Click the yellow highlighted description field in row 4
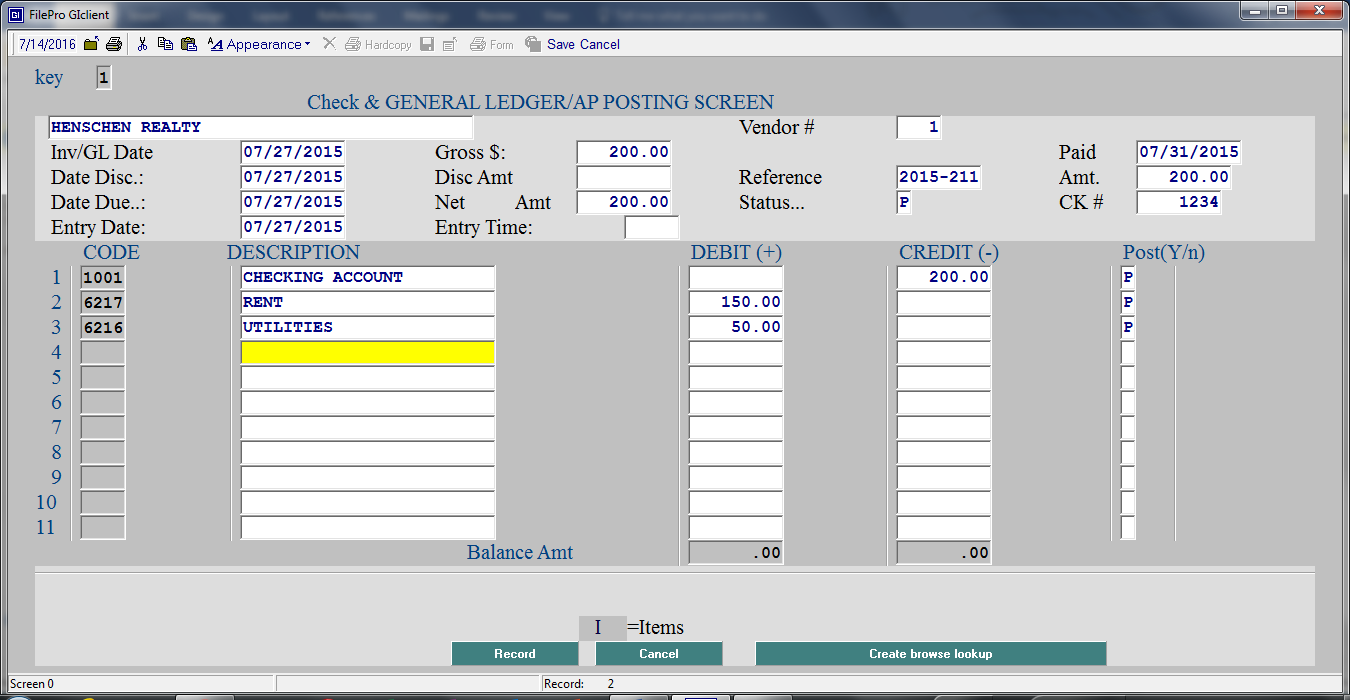Screen dimensions: 1350x700 367,353
